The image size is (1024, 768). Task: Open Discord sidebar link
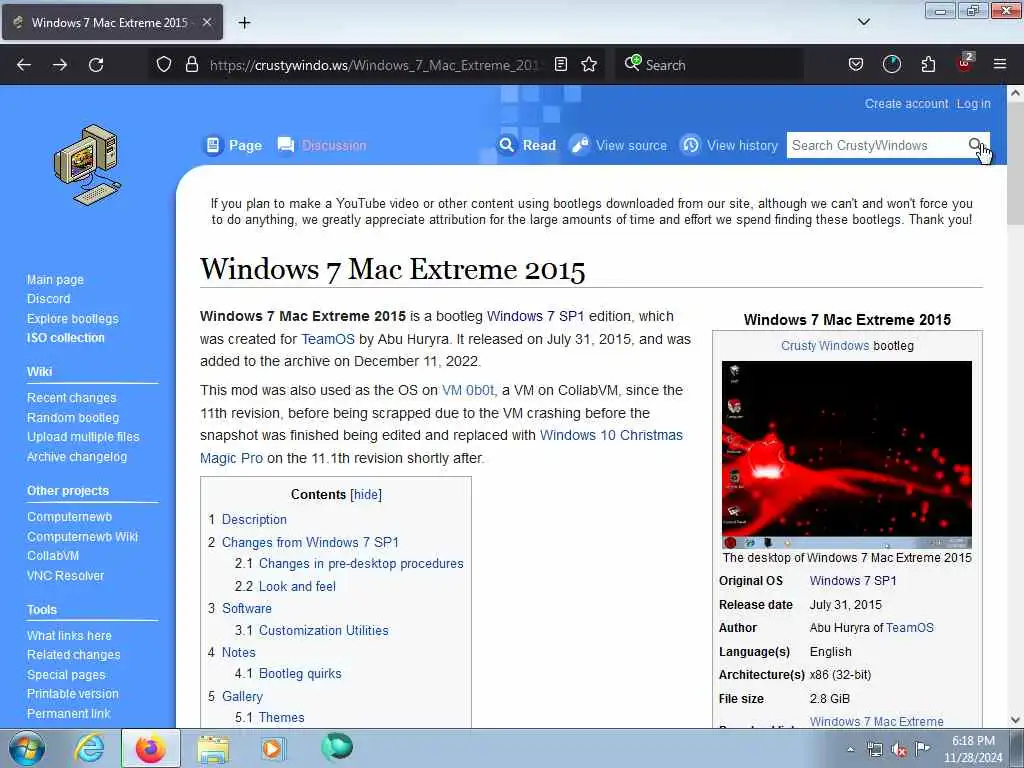coord(48,298)
